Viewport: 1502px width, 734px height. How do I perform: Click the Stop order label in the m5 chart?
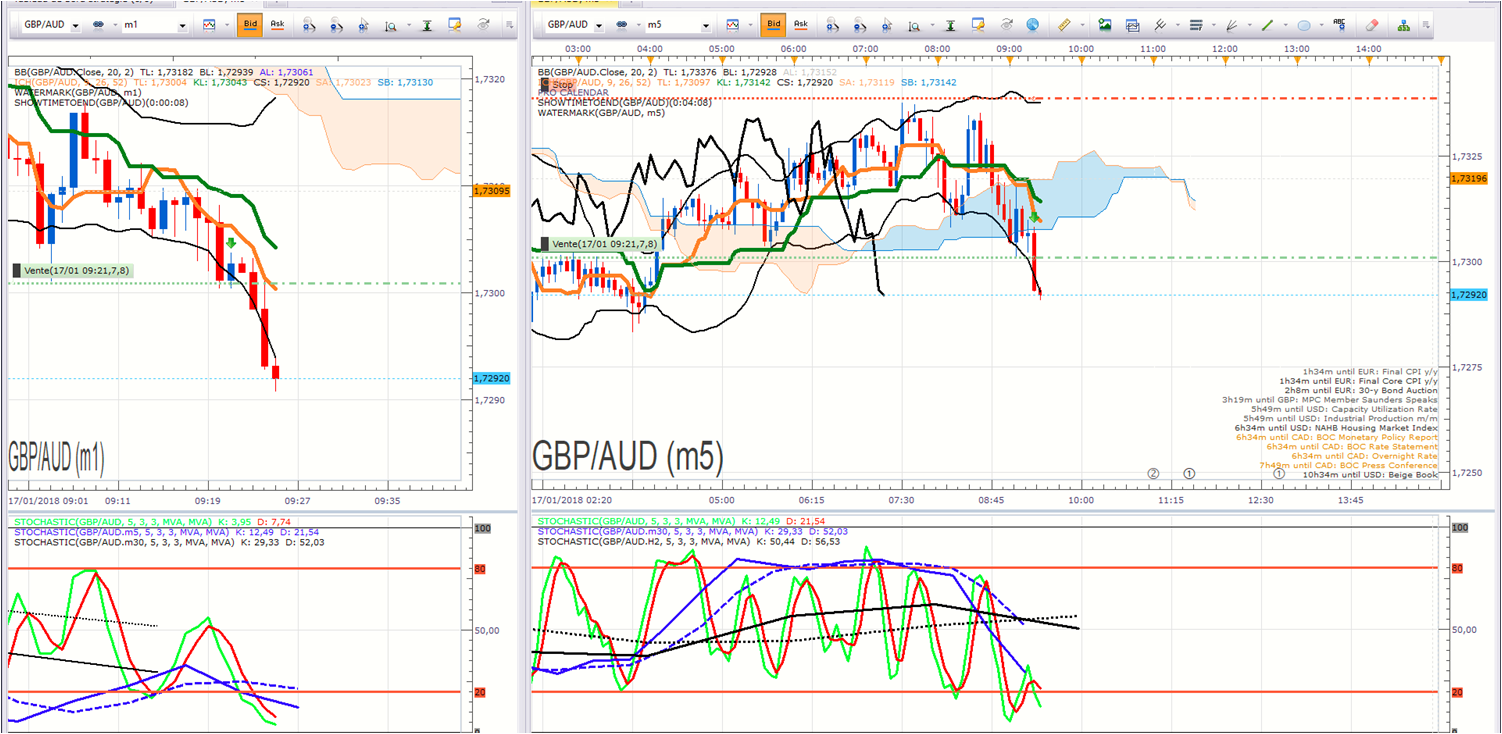click(556, 85)
